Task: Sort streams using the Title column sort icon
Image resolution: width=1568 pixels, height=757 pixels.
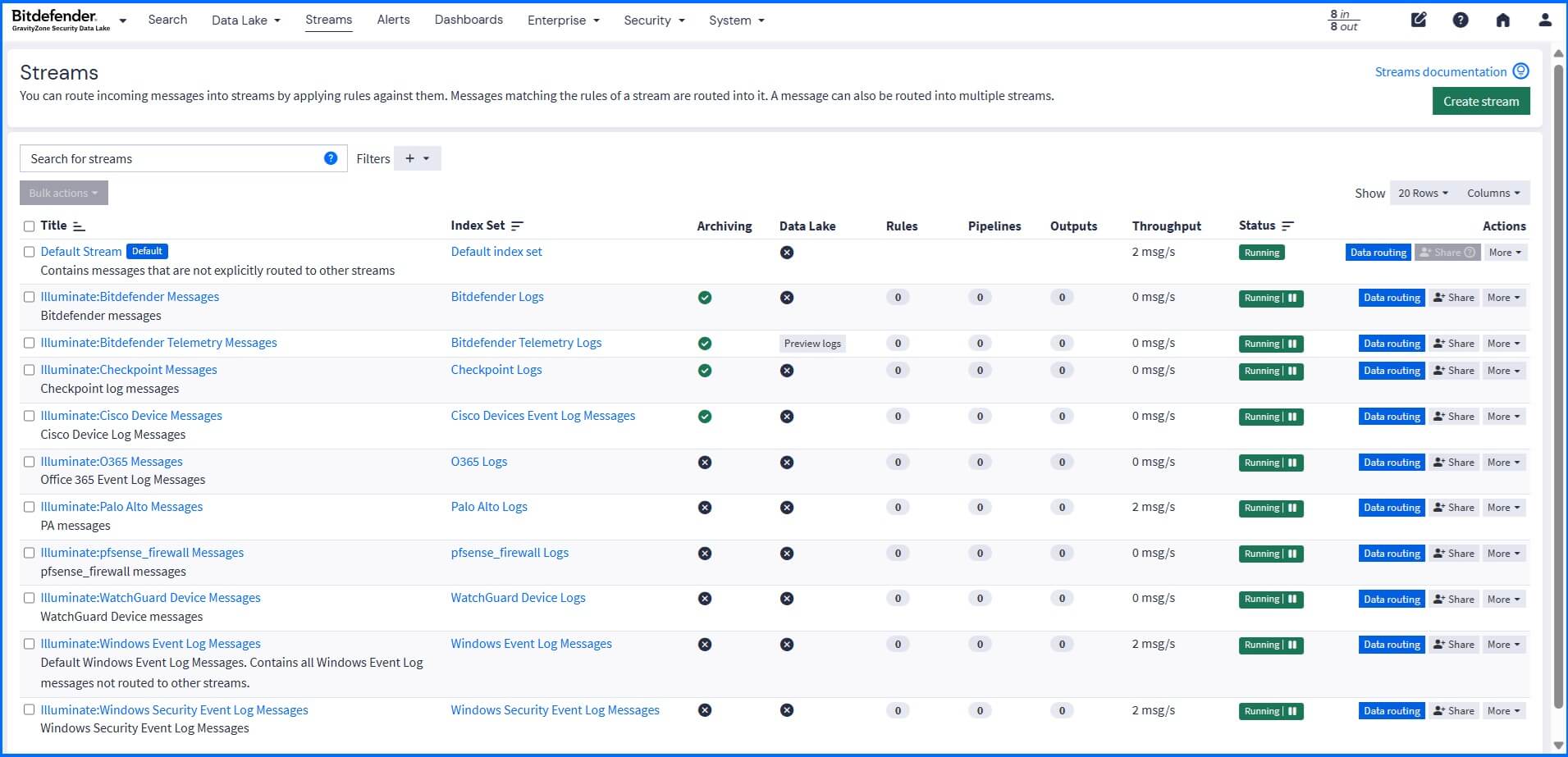Action: [78, 226]
